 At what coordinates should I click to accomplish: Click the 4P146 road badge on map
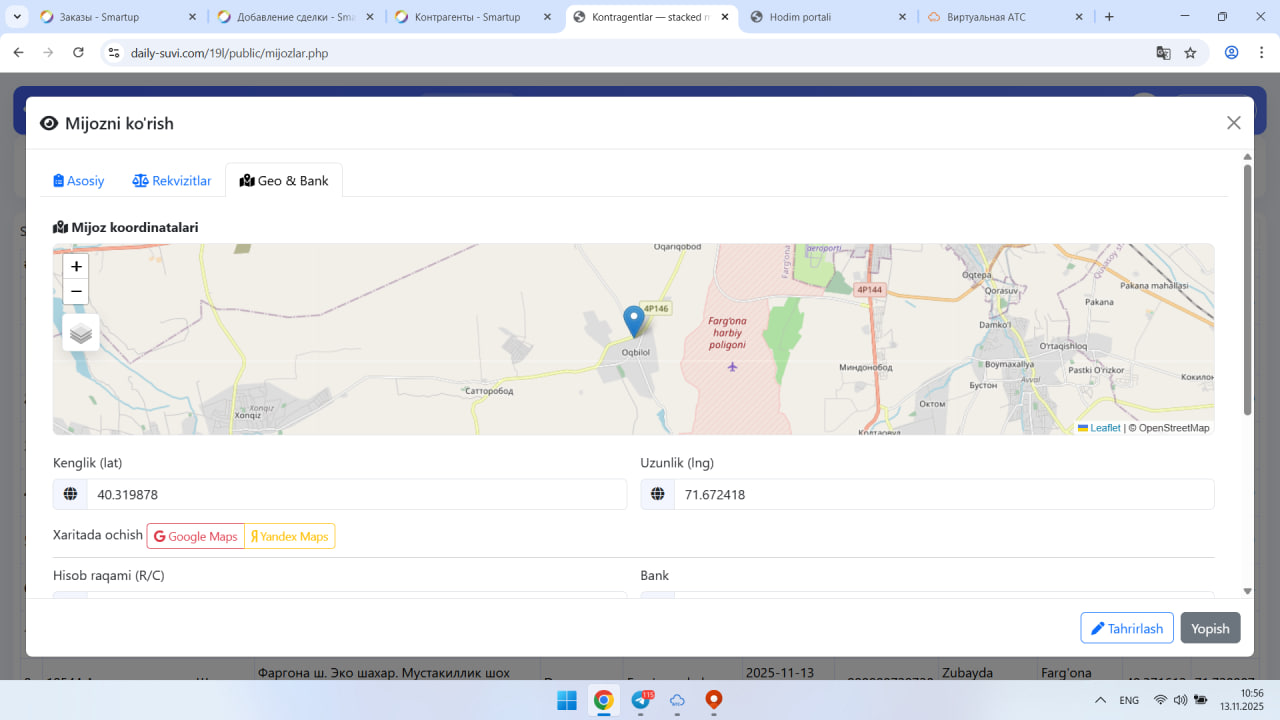pos(656,309)
